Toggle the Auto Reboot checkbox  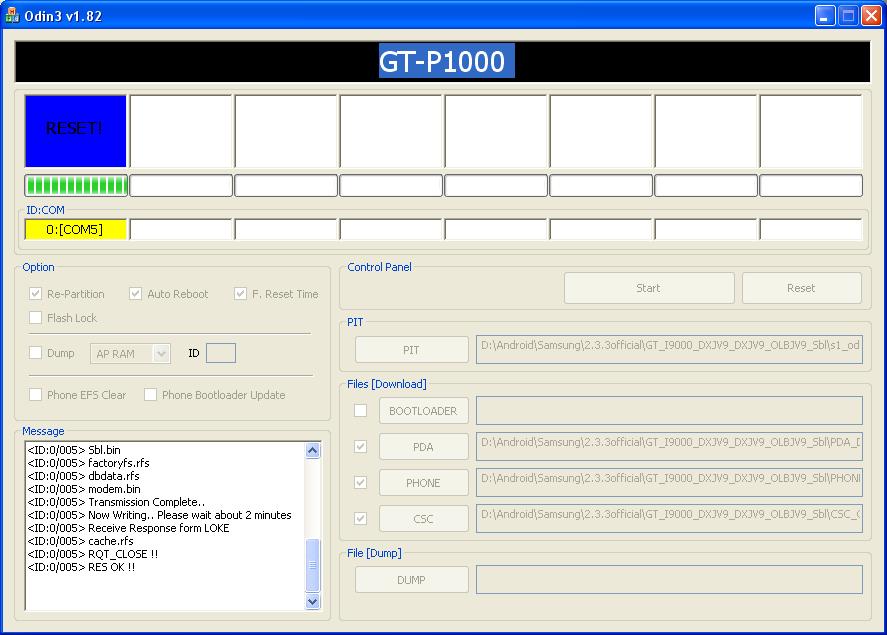click(x=135, y=293)
